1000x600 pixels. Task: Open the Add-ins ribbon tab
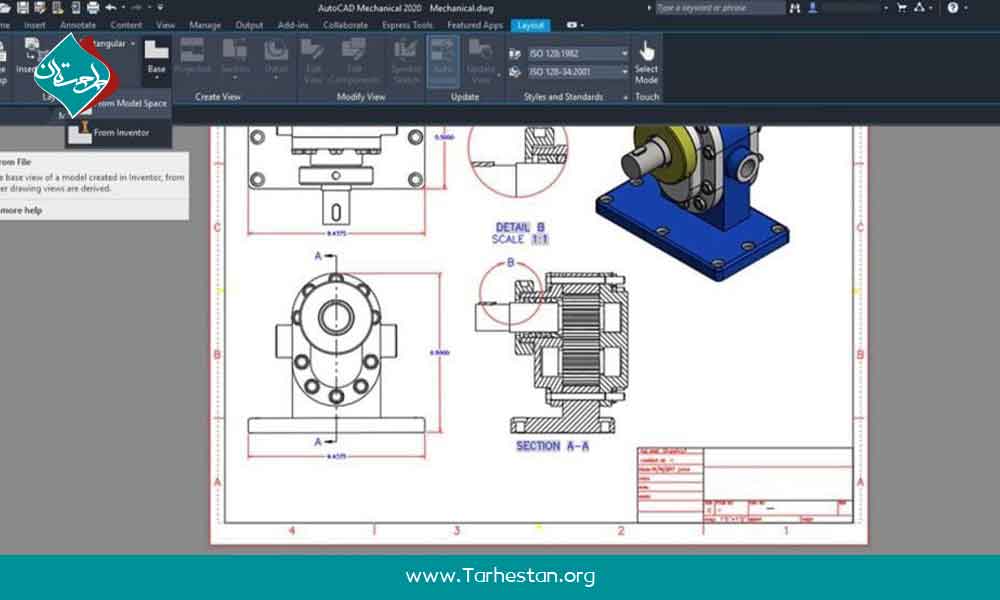293,25
